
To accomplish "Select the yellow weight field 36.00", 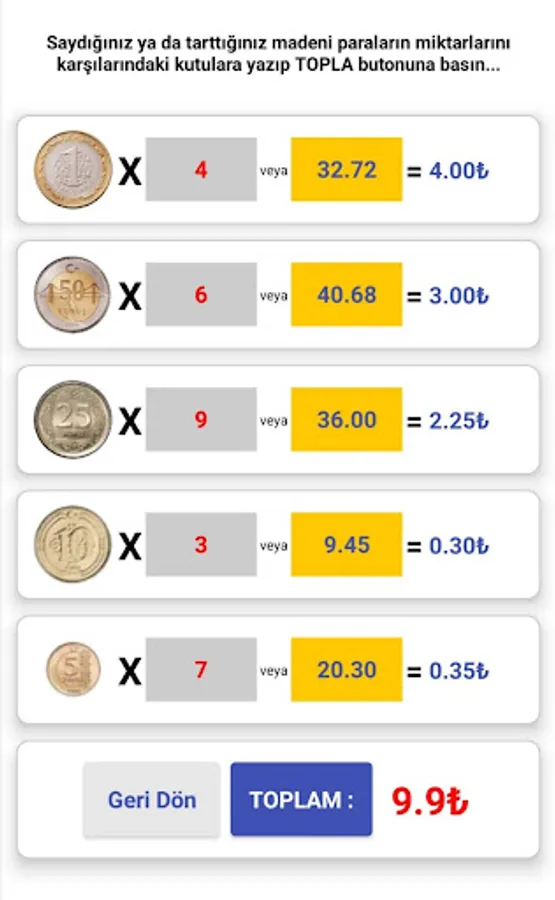I will point(347,420).
